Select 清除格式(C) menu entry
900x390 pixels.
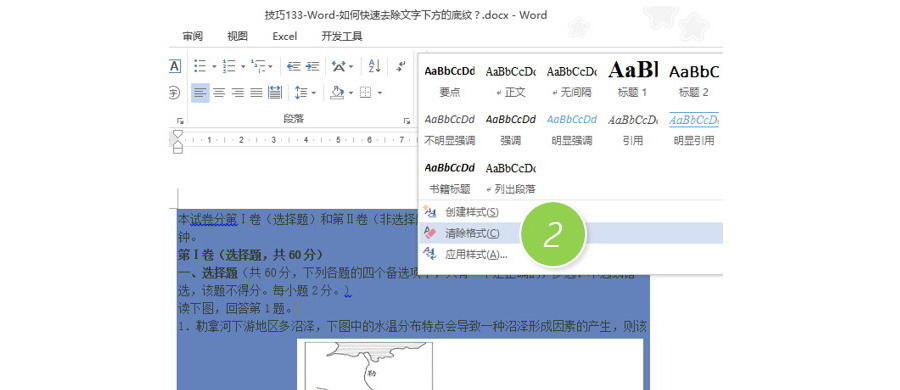tap(571, 233)
